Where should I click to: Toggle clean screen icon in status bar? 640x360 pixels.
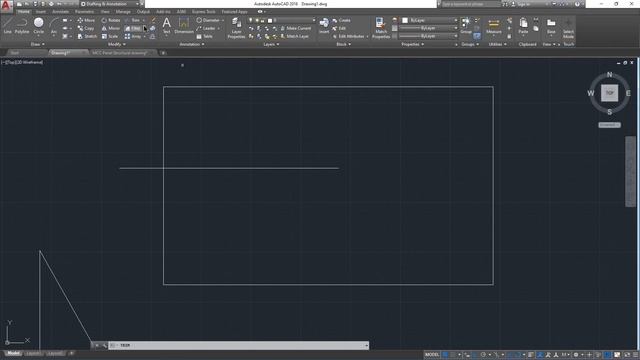coord(627,355)
